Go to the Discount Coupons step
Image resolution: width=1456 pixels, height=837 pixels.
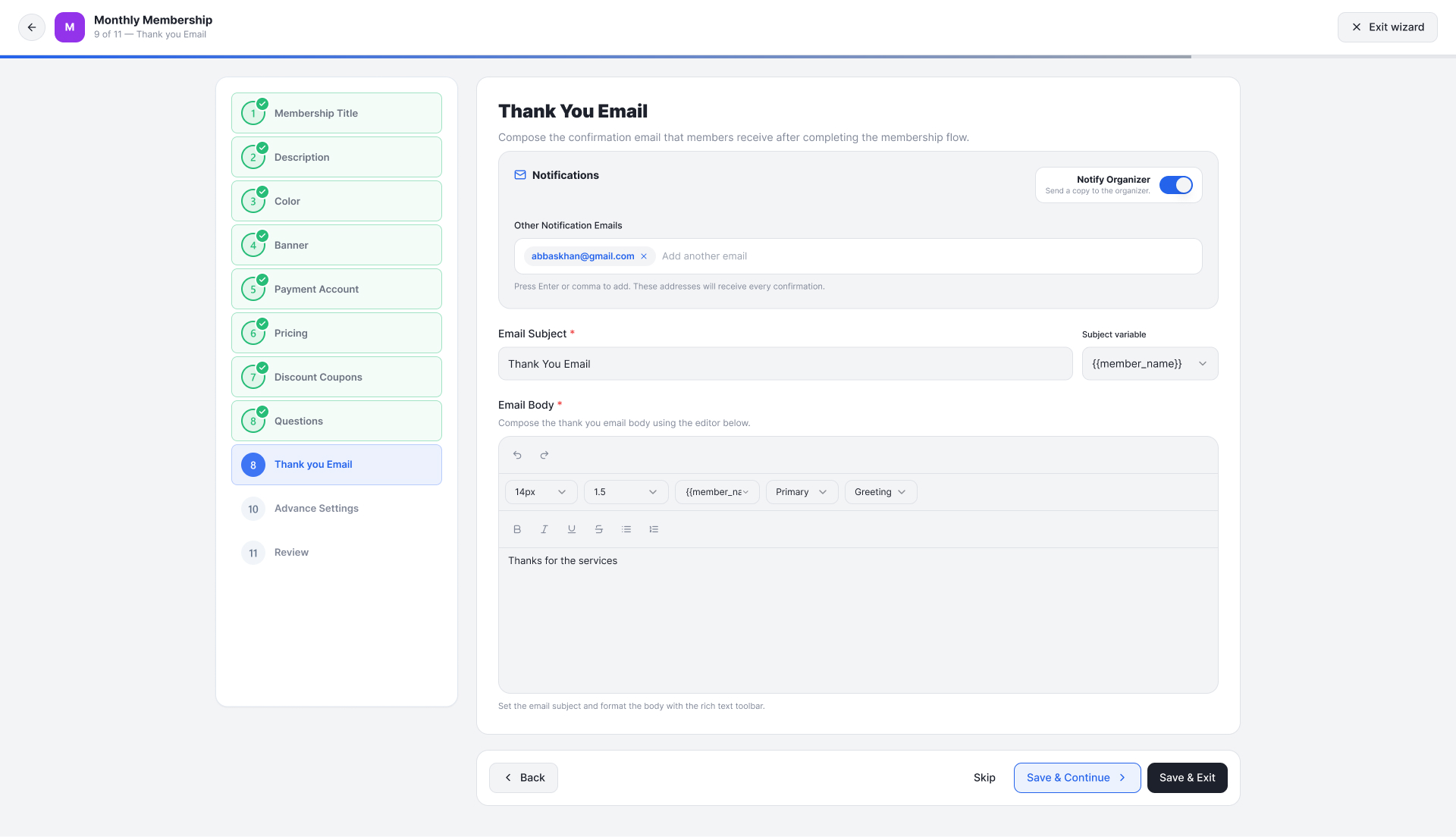(x=337, y=377)
